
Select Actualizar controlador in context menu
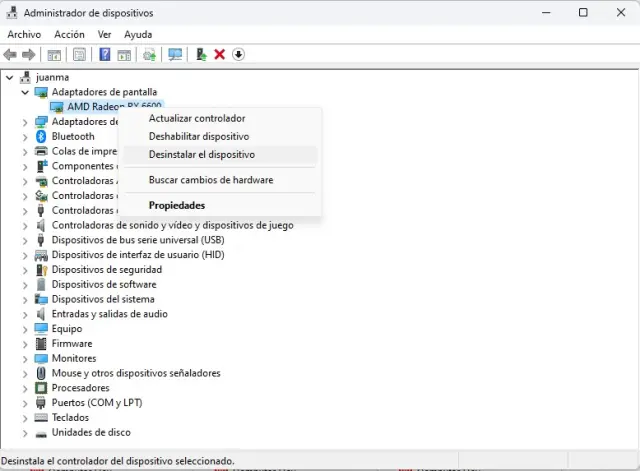point(197,118)
